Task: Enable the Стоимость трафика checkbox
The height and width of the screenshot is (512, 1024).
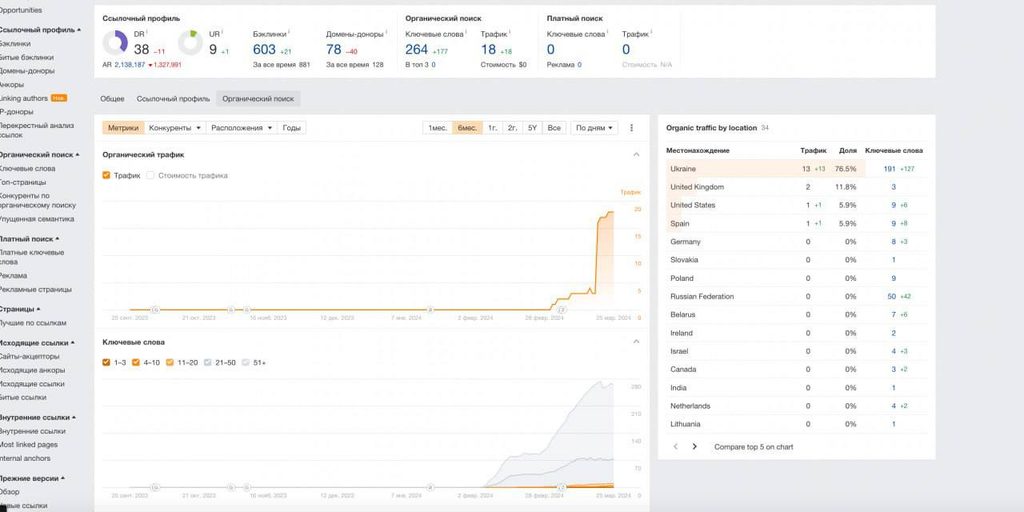Action: [x=150, y=175]
